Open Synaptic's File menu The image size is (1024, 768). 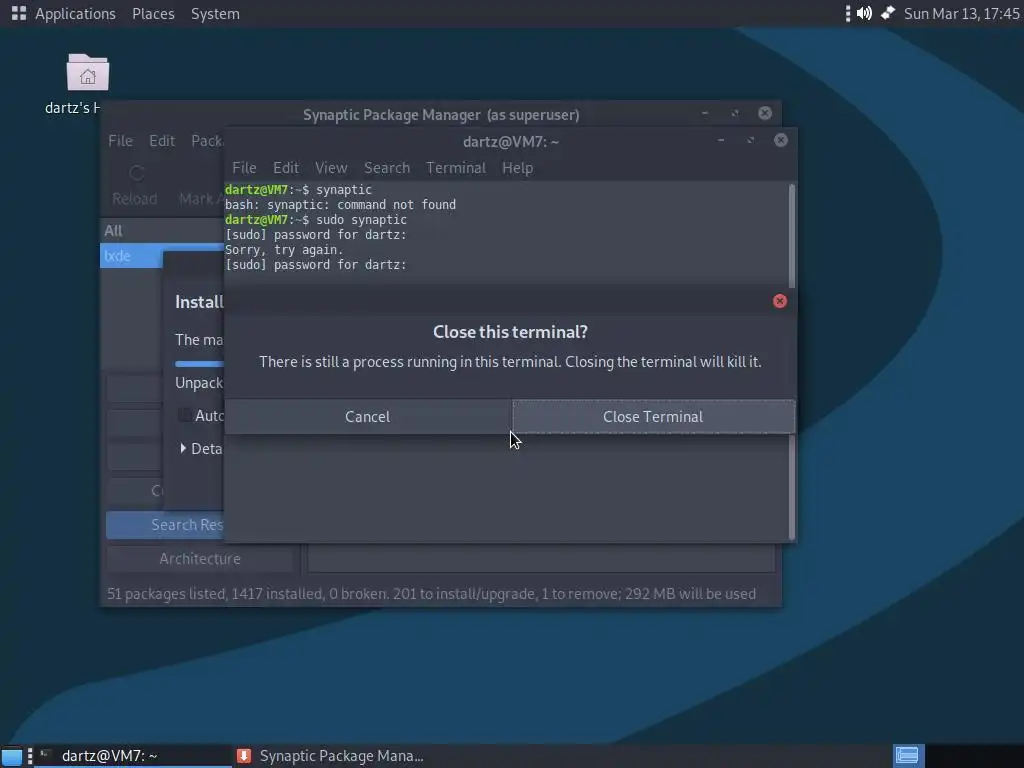[120, 140]
